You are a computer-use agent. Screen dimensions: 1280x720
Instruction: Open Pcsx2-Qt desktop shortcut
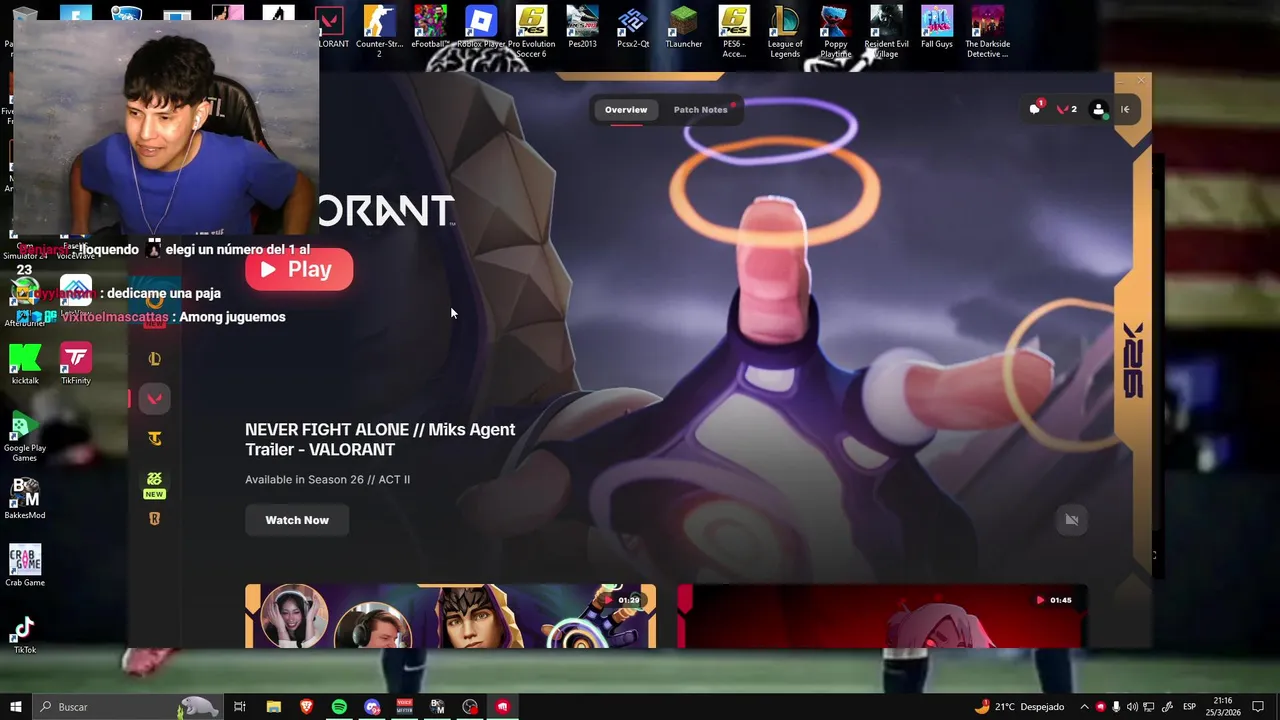[633, 27]
